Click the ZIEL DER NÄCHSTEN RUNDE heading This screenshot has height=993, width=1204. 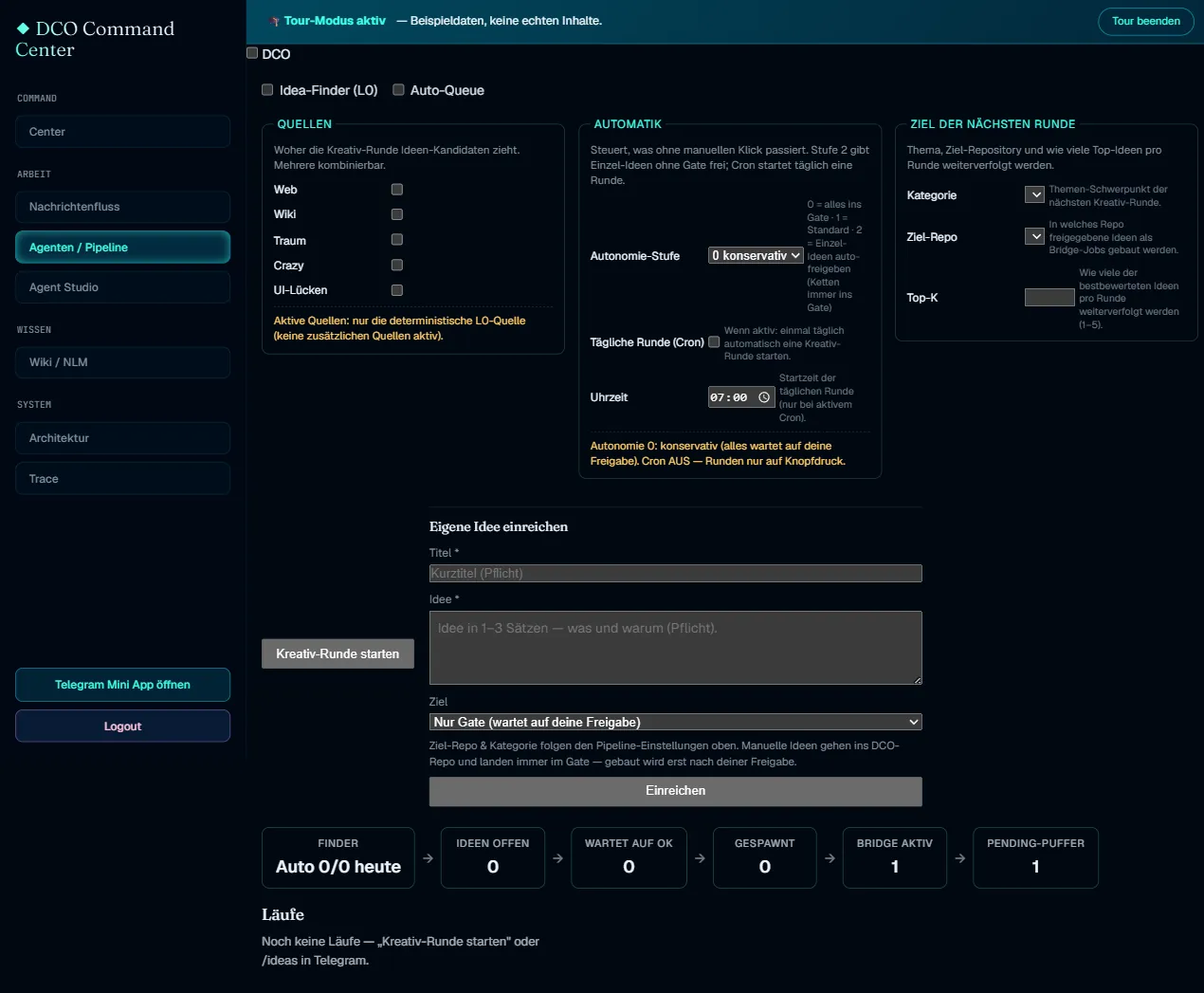993,124
